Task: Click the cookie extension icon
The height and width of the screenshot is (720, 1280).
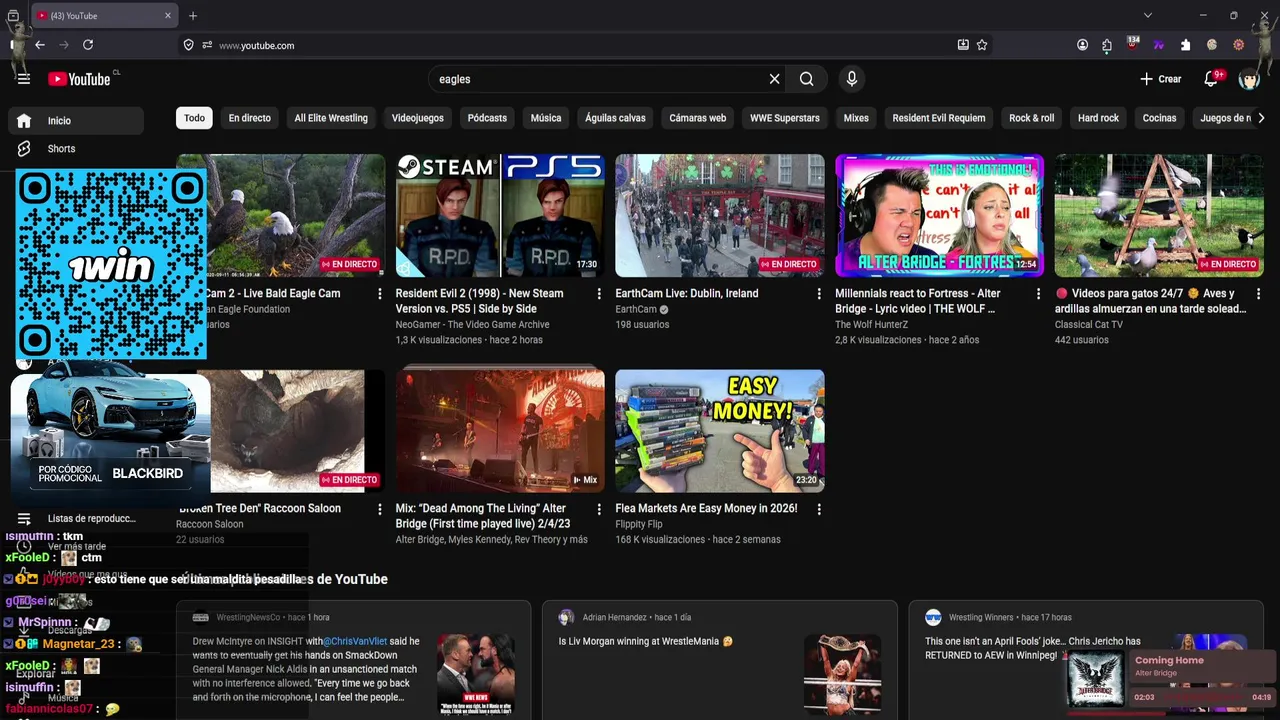Action: (1212, 45)
